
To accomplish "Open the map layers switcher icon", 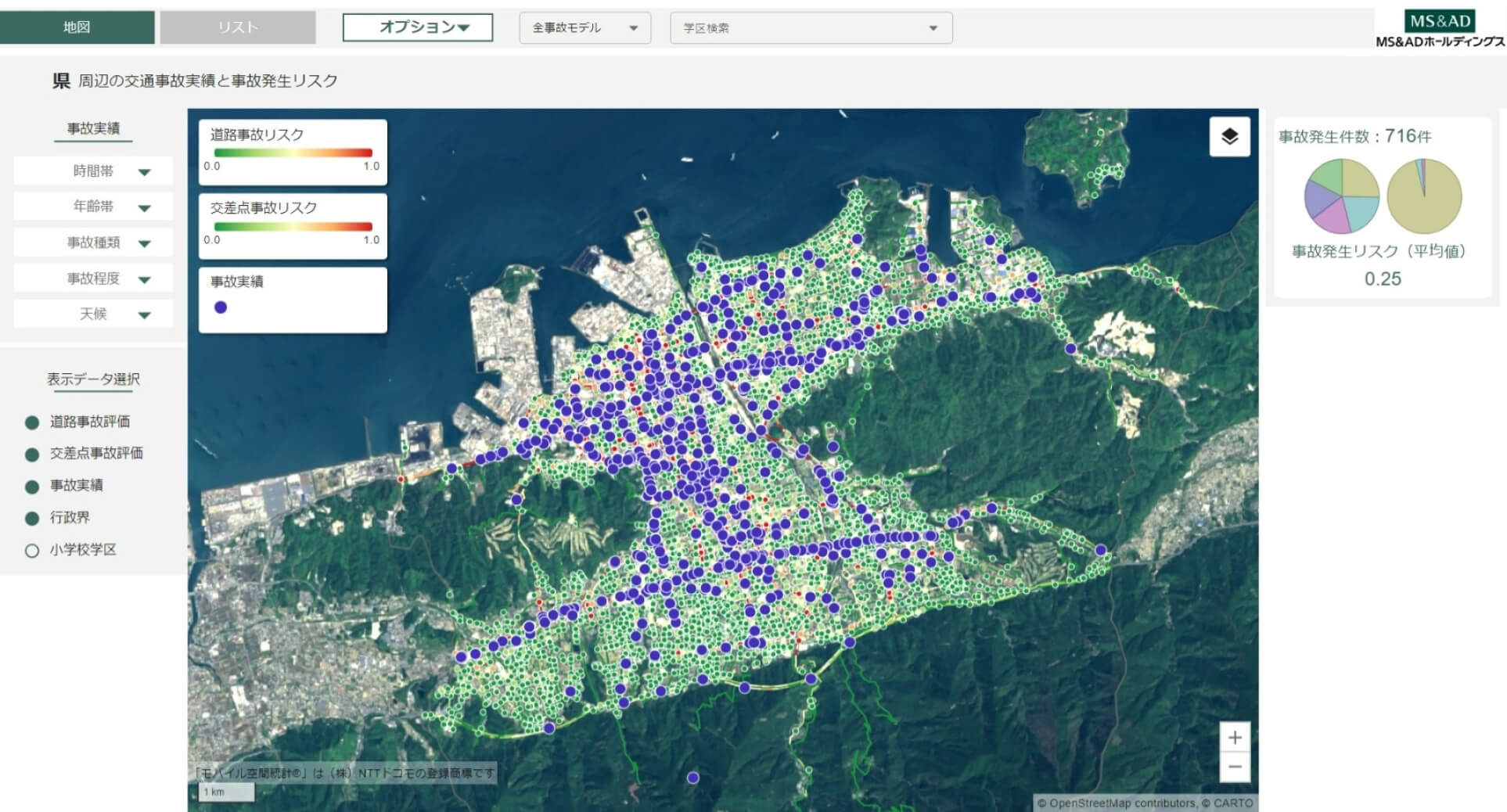I will pos(1229,137).
